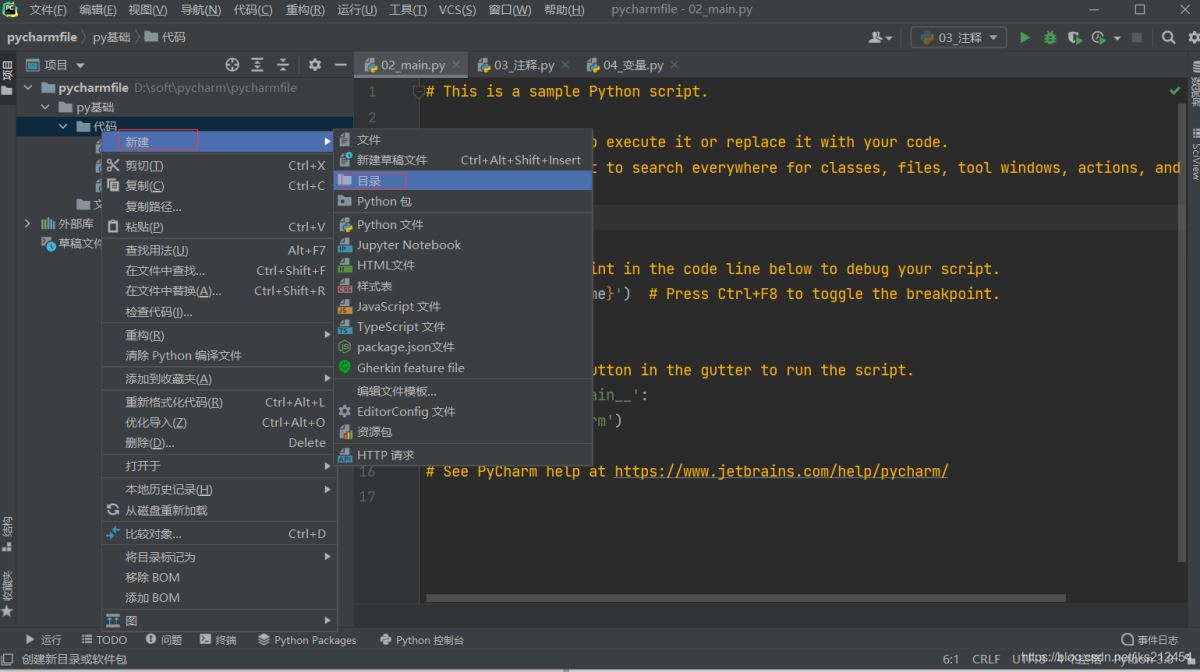This screenshot has width=1200, height=672.
Task: Collapse the py基础 folder in tree
Action: coord(45,107)
